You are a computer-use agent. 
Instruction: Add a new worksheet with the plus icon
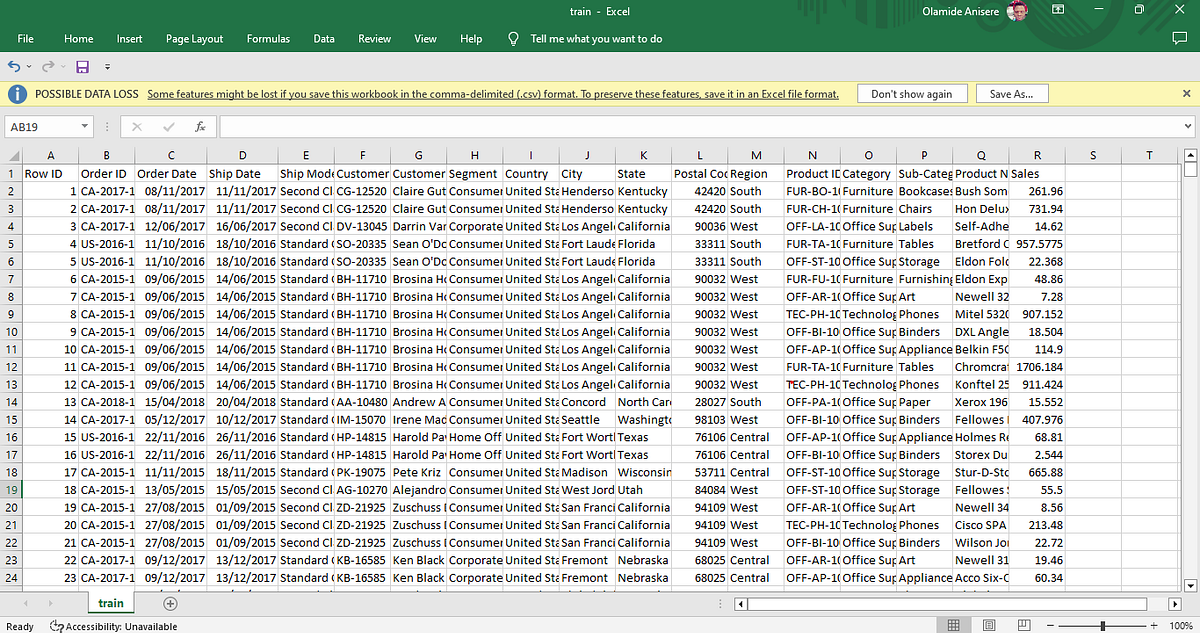click(169, 603)
